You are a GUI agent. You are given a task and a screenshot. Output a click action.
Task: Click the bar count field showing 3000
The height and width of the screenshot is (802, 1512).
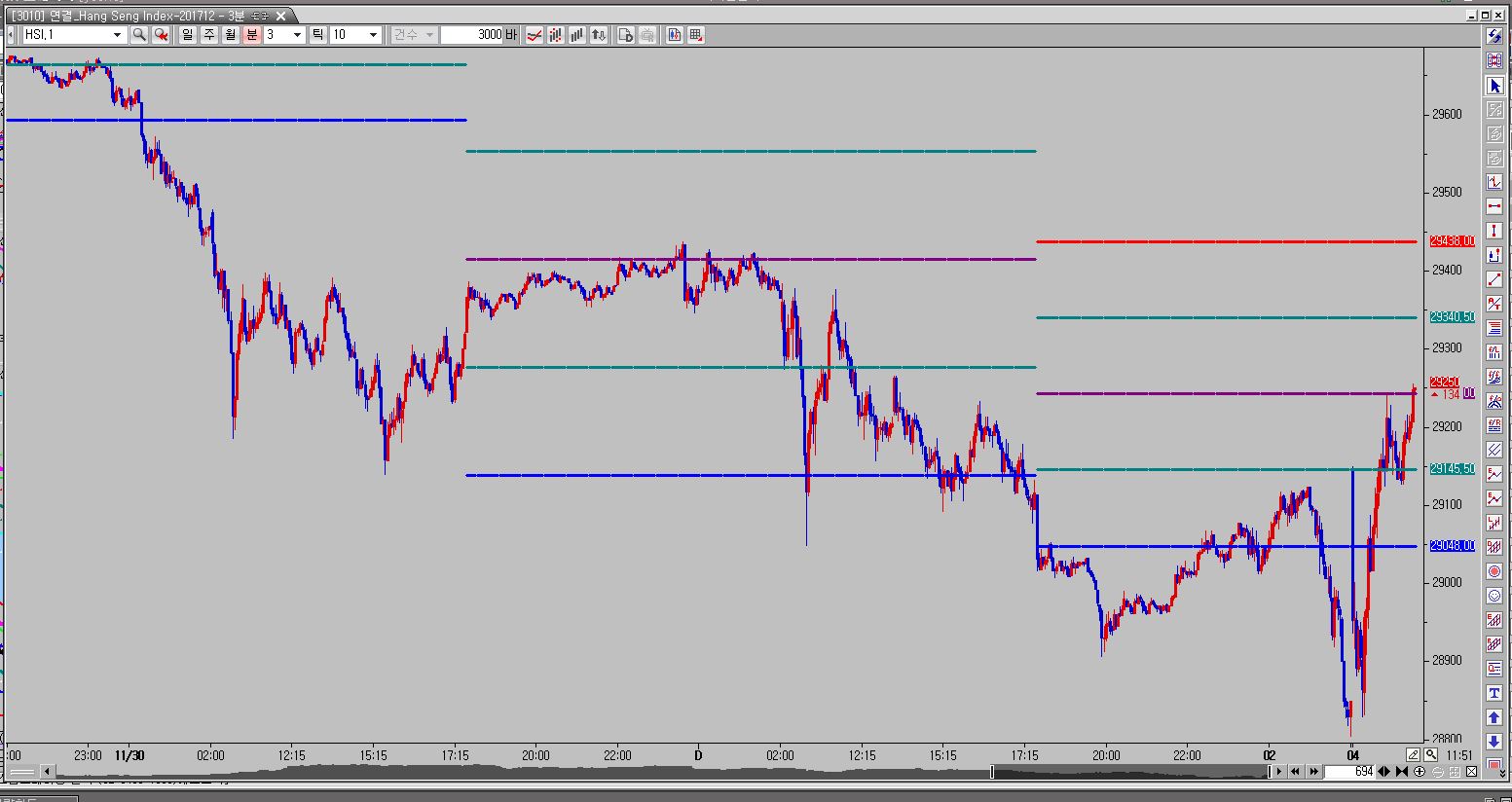pos(471,35)
